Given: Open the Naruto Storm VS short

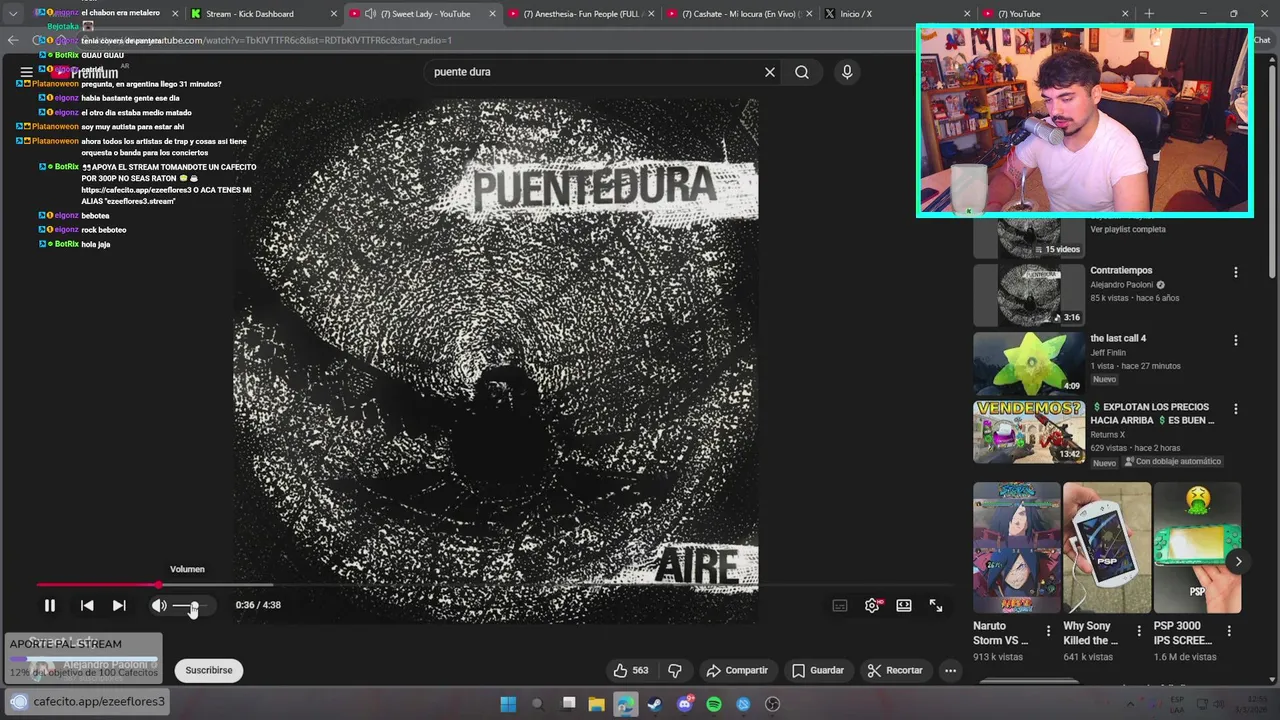Looking at the screenshot, I should pyautogui.click(x=1017, y=548).
